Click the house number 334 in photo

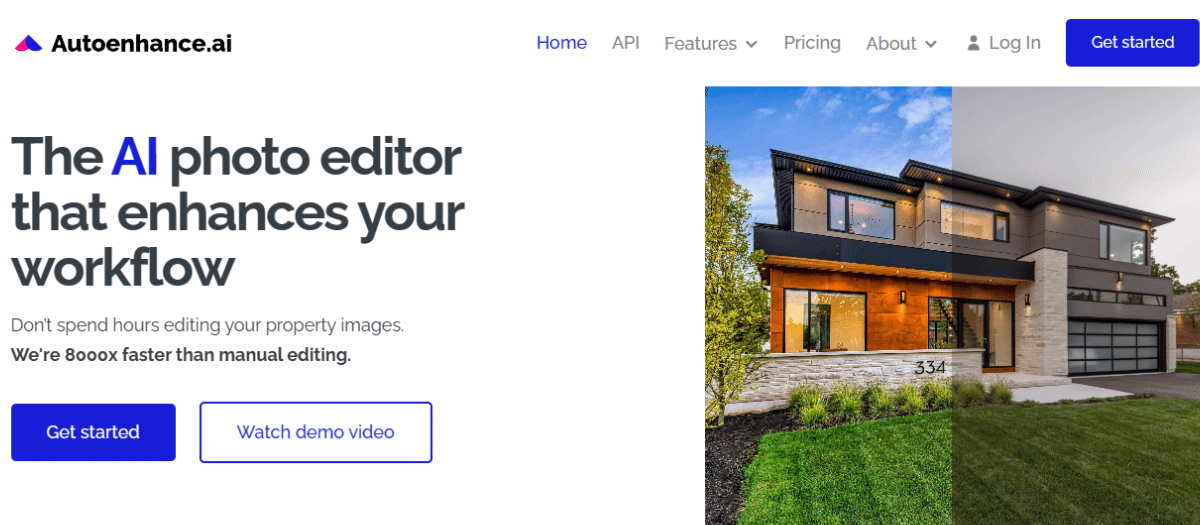(x=930, y=368)
